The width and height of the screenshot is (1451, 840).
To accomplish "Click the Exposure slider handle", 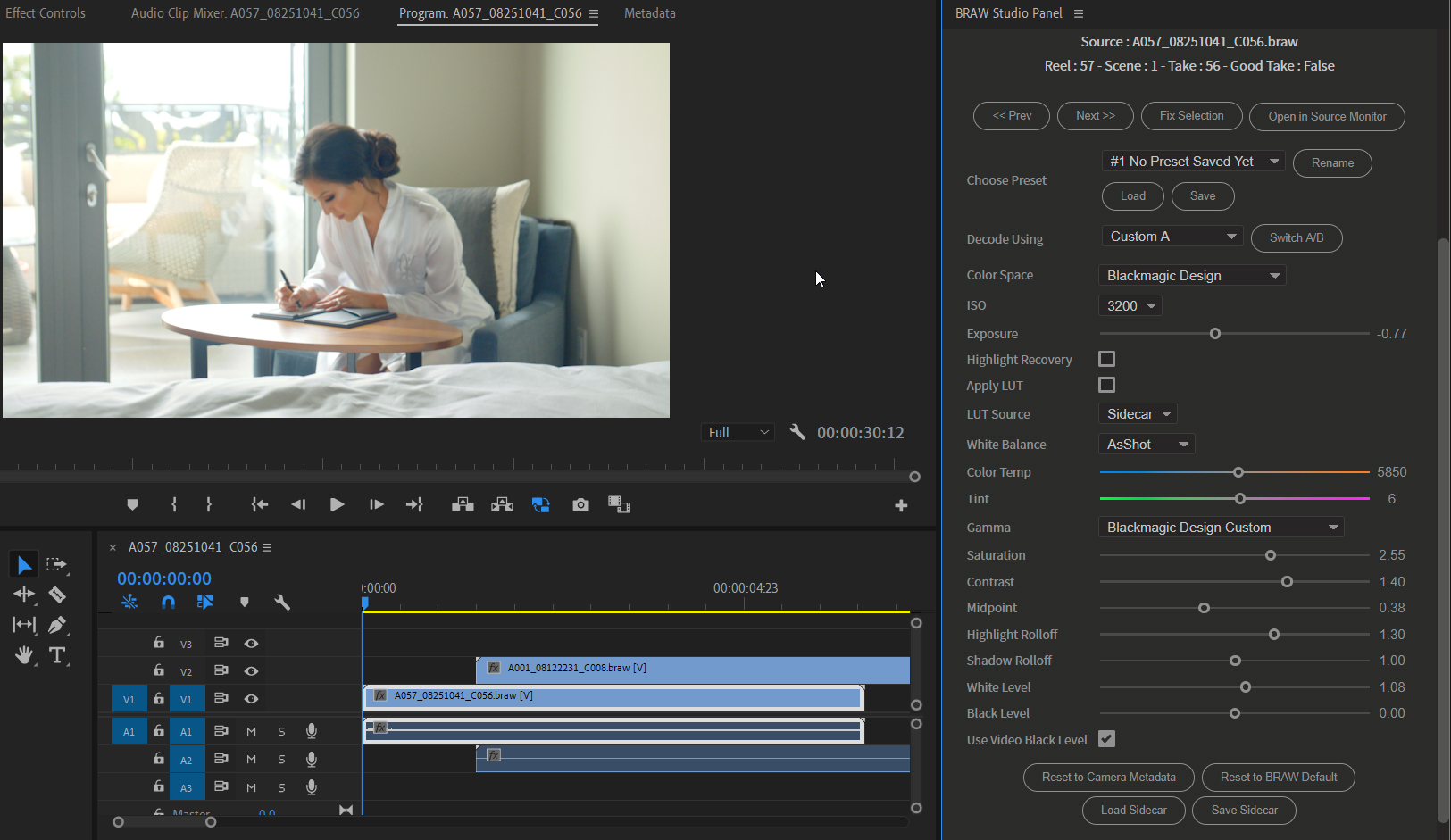I will coord(1214,333).
